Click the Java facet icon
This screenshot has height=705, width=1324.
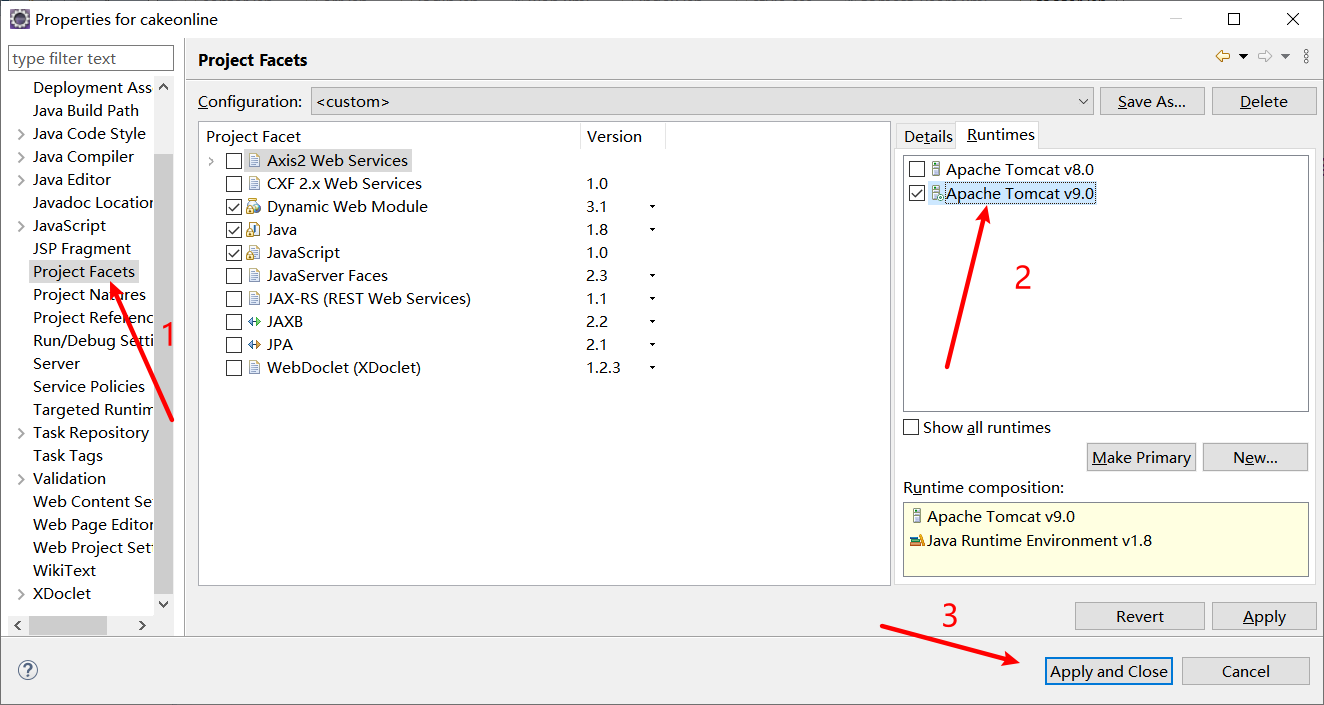[x=253, y=229]
